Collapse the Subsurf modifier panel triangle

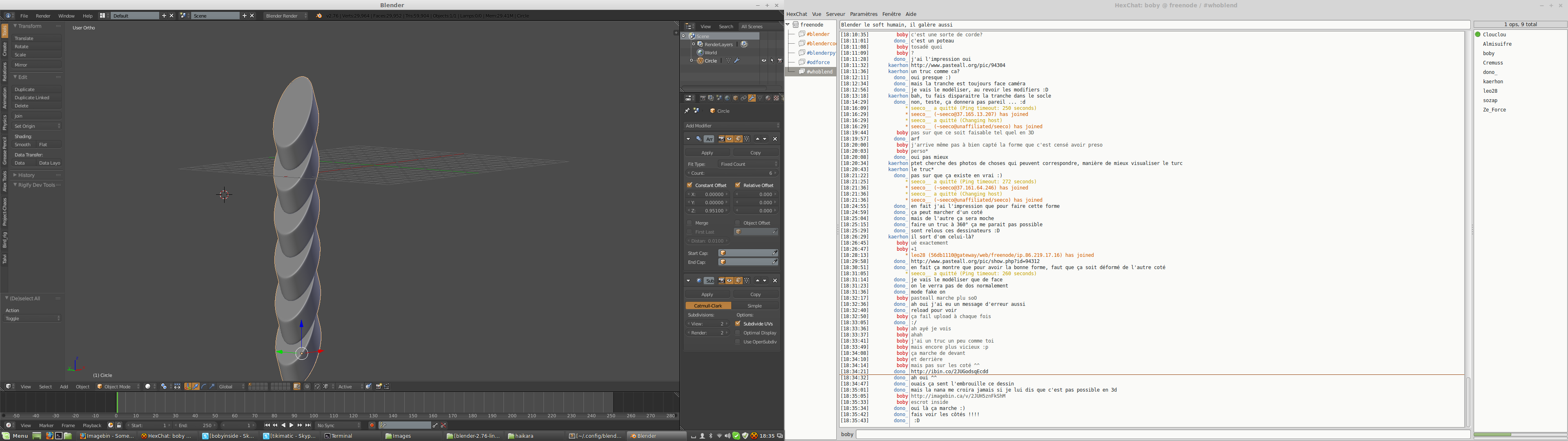(688, 281)
